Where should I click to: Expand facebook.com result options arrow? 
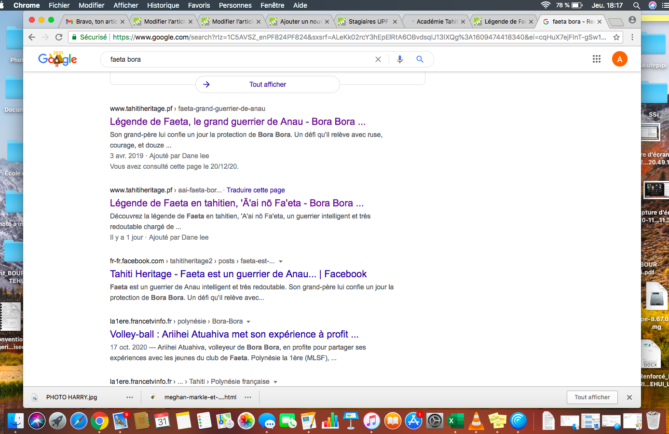(281, 261)
